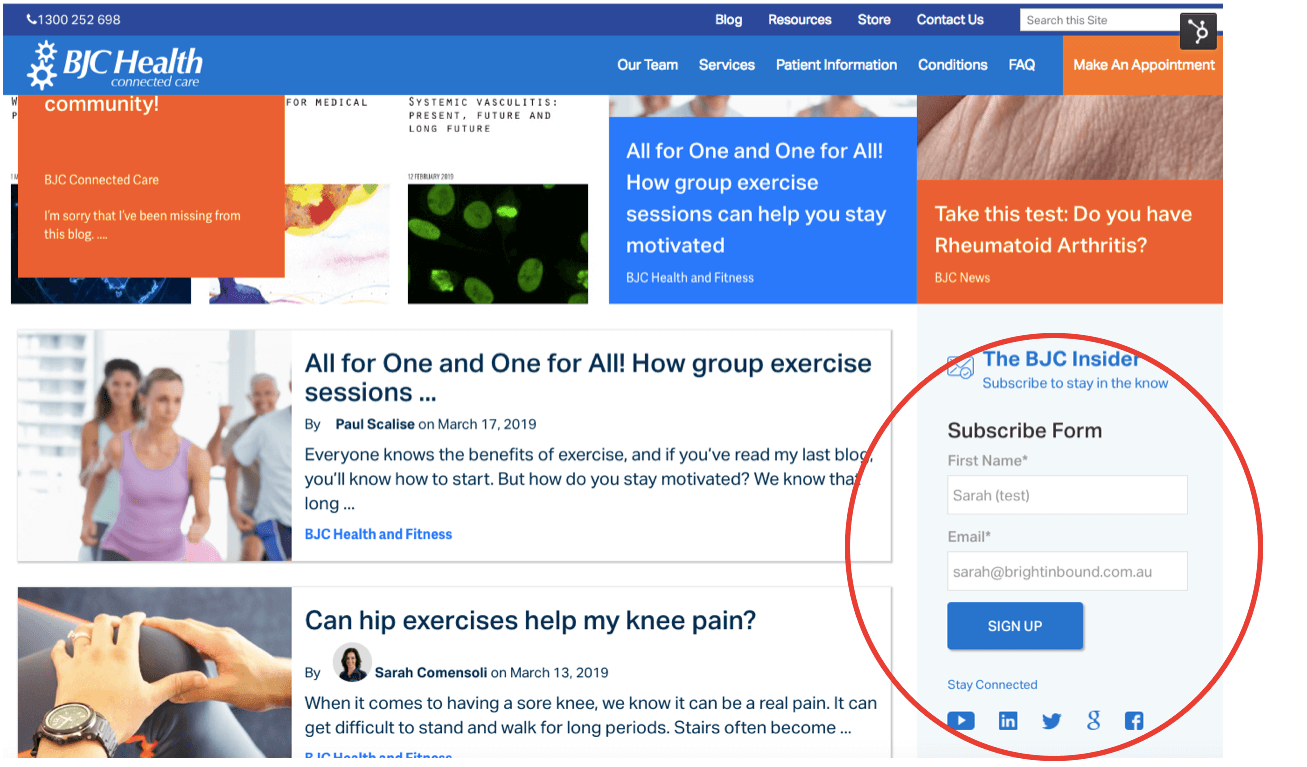Focus the Email input field
Screen dimensions: 1307x767
click(1067, 571)
